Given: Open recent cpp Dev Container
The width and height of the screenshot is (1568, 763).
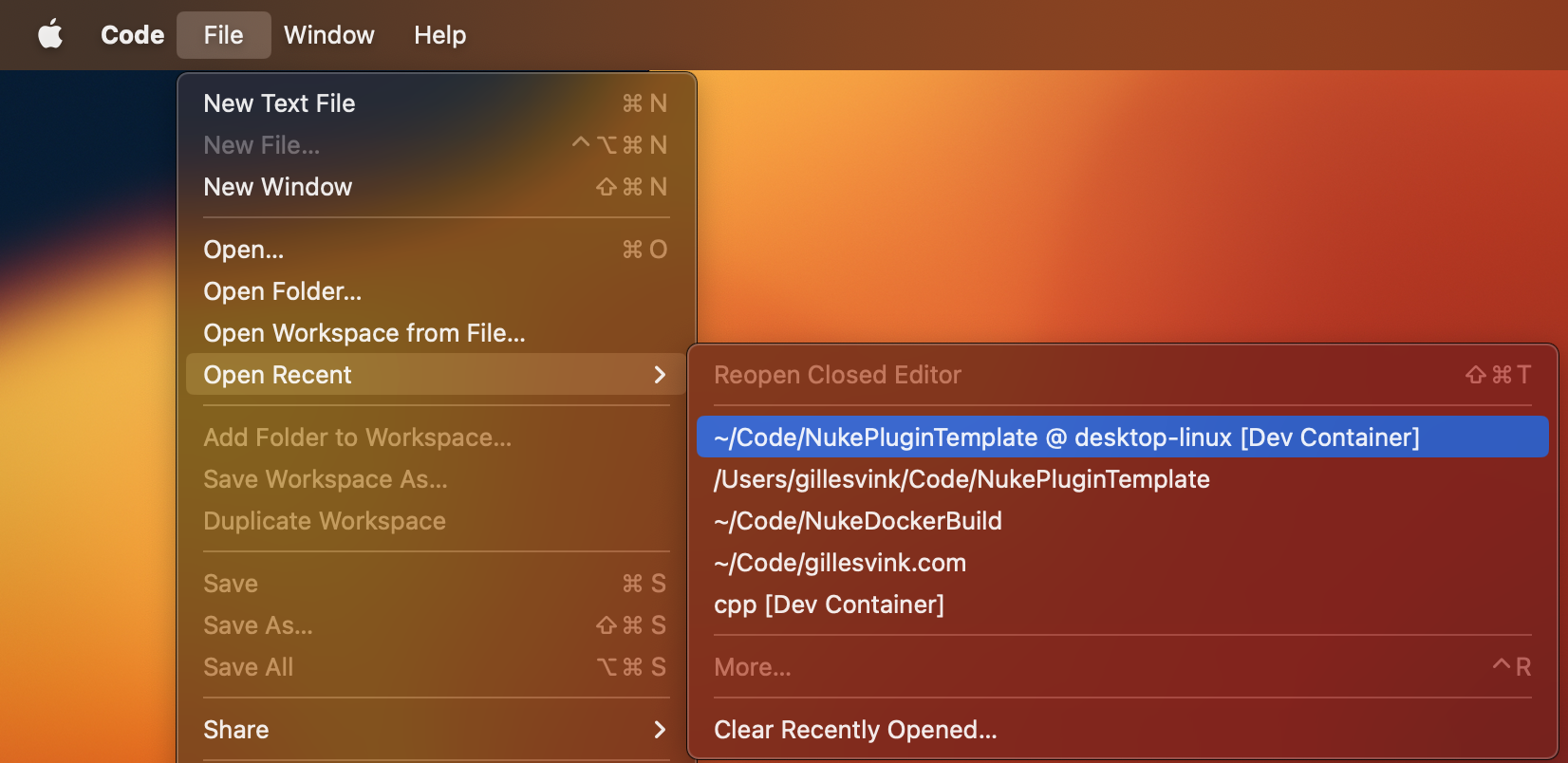Looking at the screenshot, I should pos(828,605).
